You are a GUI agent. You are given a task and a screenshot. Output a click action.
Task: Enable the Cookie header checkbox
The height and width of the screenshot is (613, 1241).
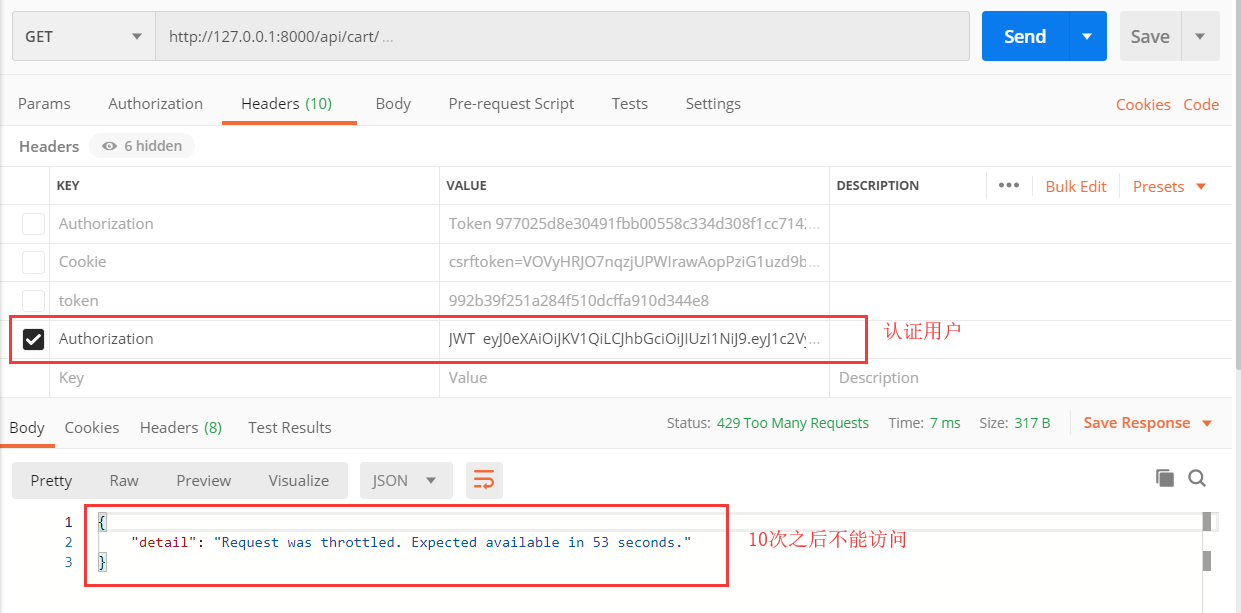coord(33,262)
